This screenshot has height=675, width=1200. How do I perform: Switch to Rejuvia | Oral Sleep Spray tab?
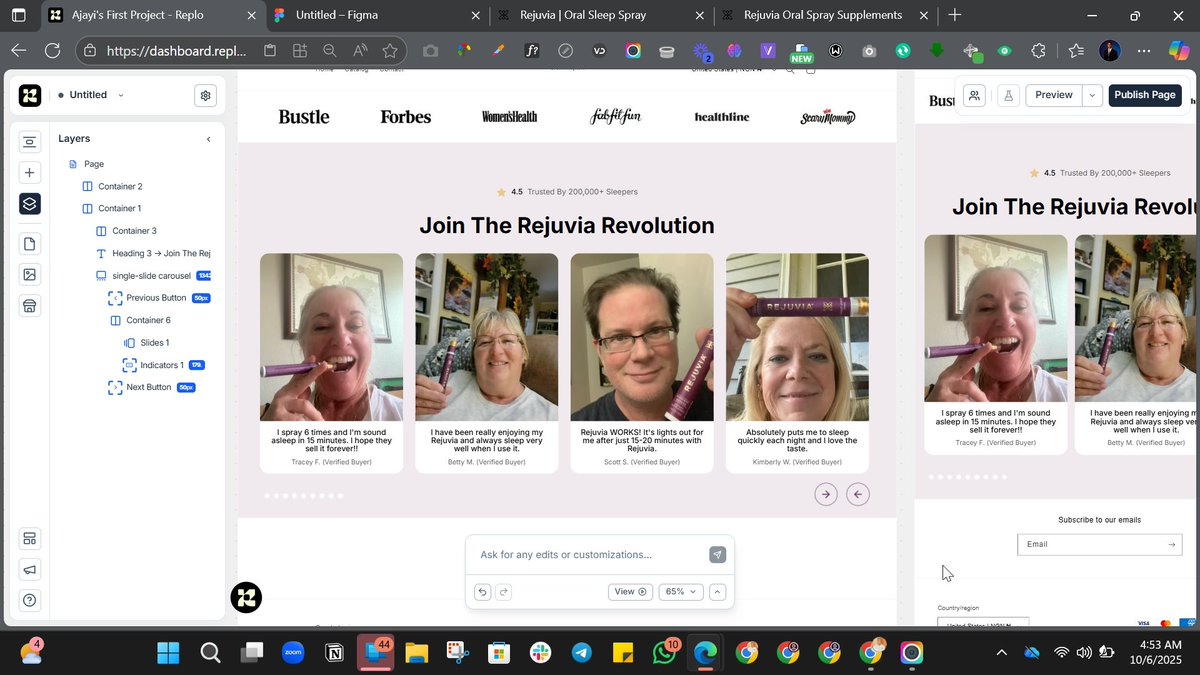click(x=600, y=15)
